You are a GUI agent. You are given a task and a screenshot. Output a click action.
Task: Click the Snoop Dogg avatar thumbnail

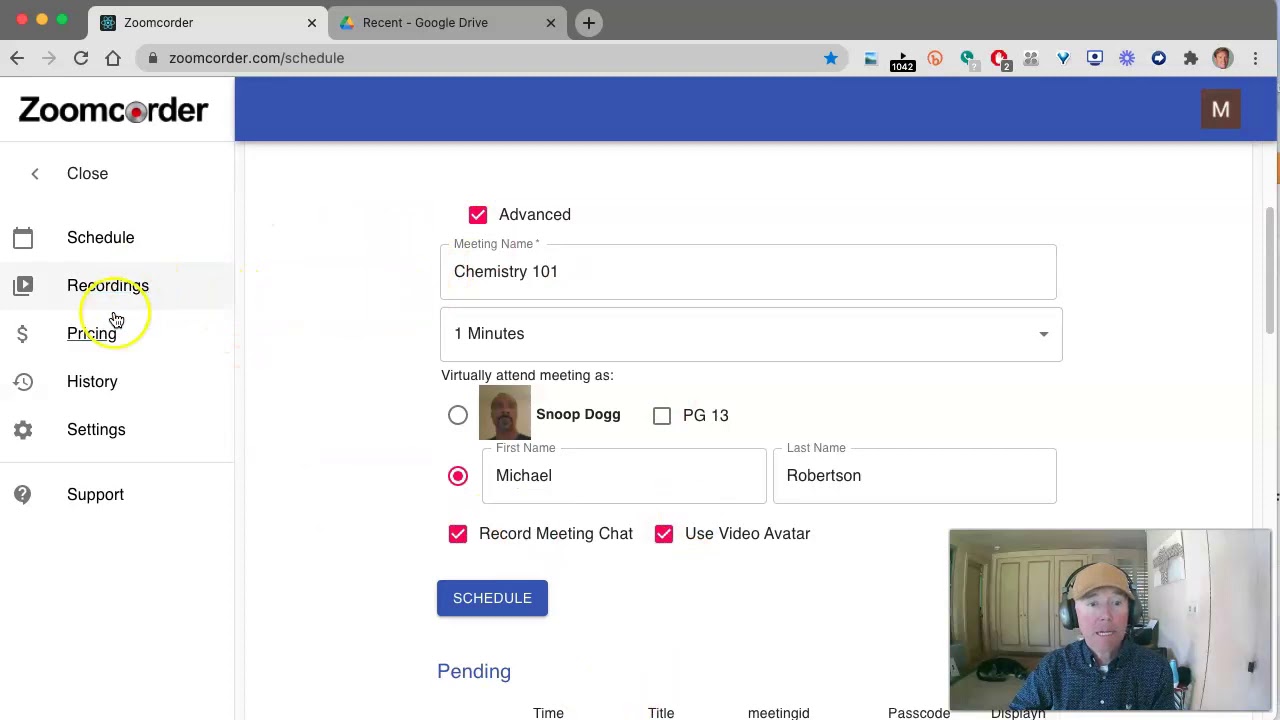pos(505,413)
